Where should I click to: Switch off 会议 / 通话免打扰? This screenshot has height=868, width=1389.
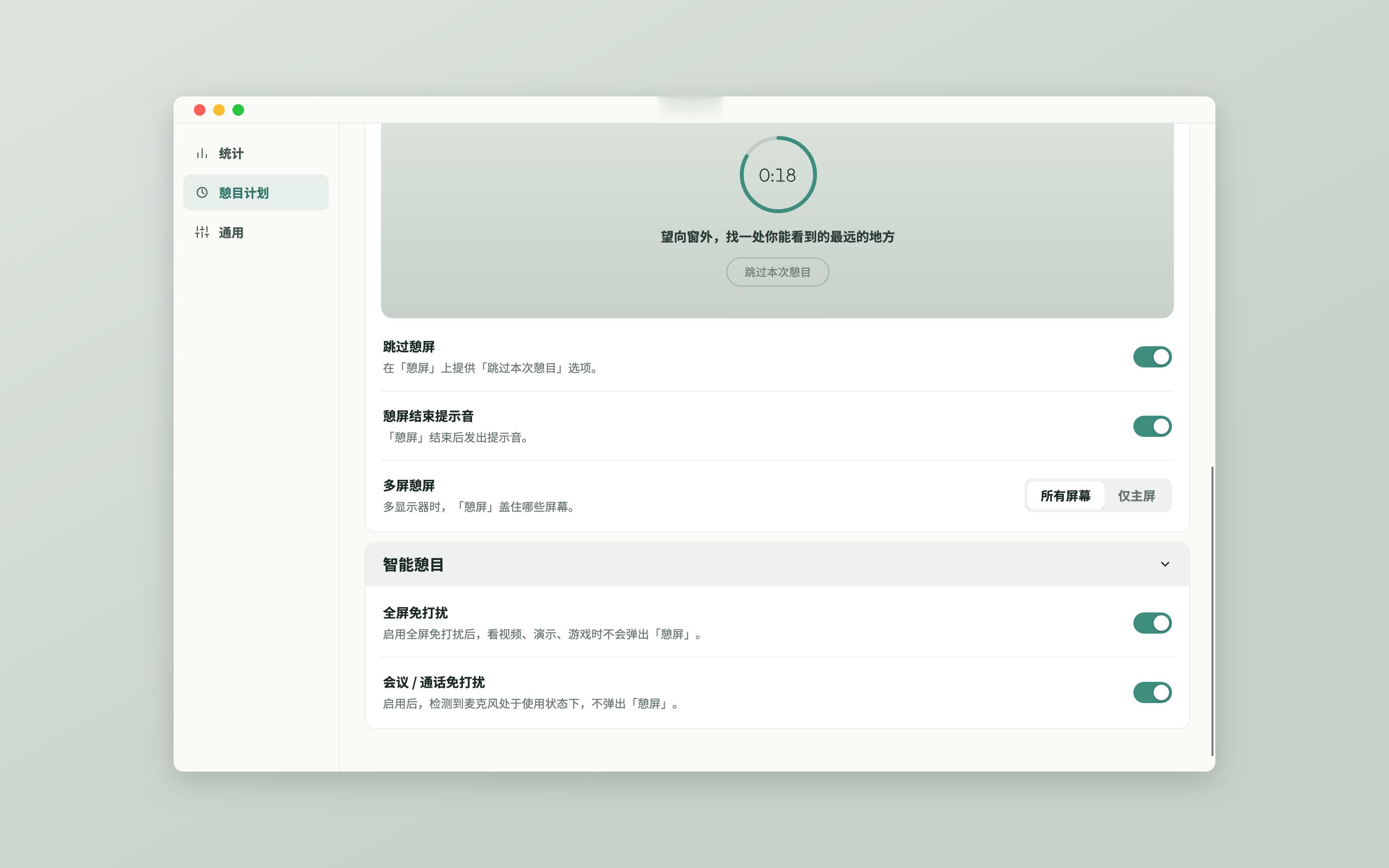[x=1152, y=692]
